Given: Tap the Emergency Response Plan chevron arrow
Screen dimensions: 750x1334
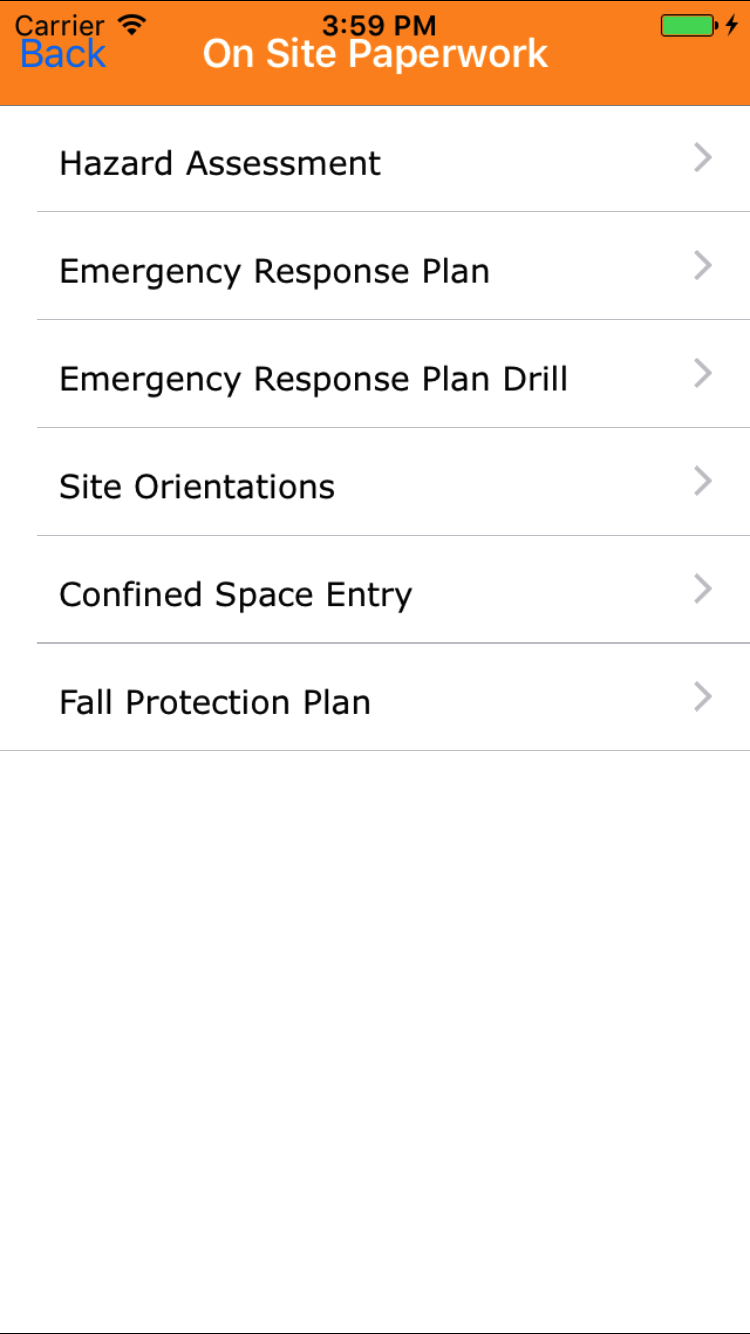Looking at the screenshot, I should [x=703, y=266].
